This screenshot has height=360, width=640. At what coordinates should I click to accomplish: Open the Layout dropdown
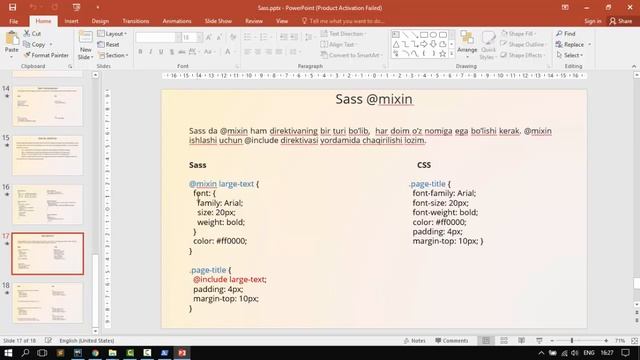pos(113,33)
